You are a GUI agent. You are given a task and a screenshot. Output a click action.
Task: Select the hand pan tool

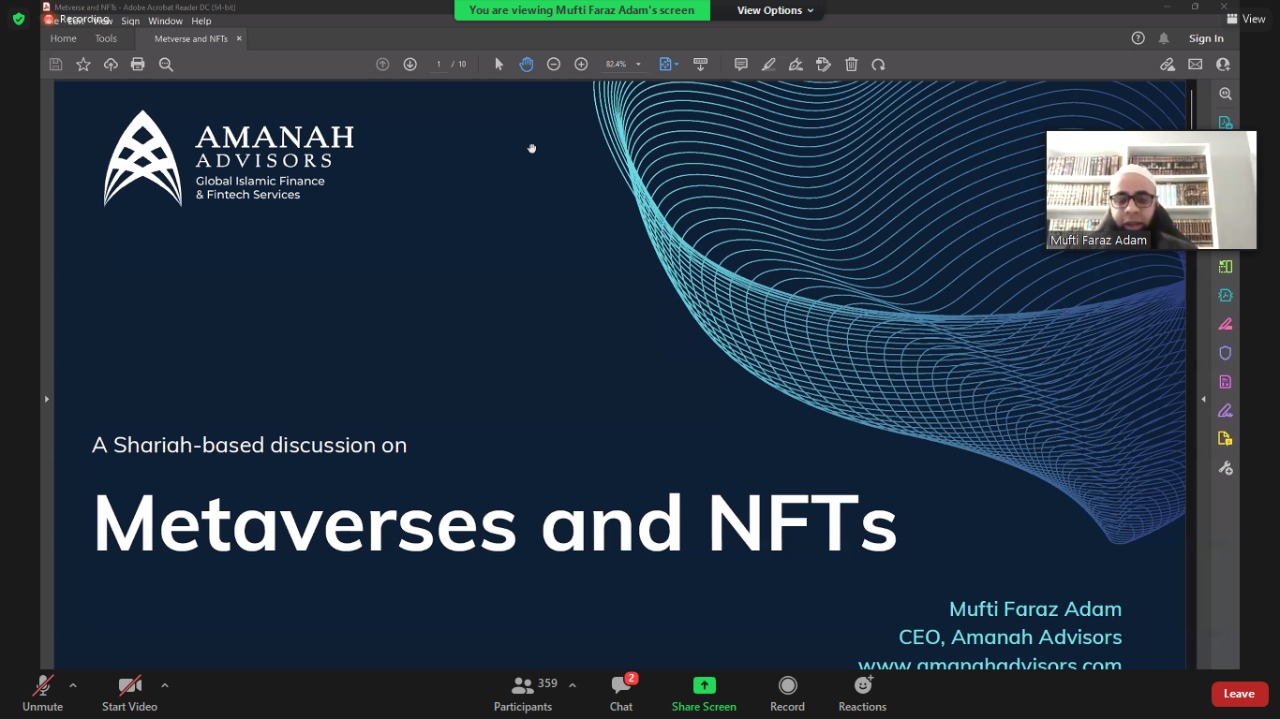tap(526, 64)
